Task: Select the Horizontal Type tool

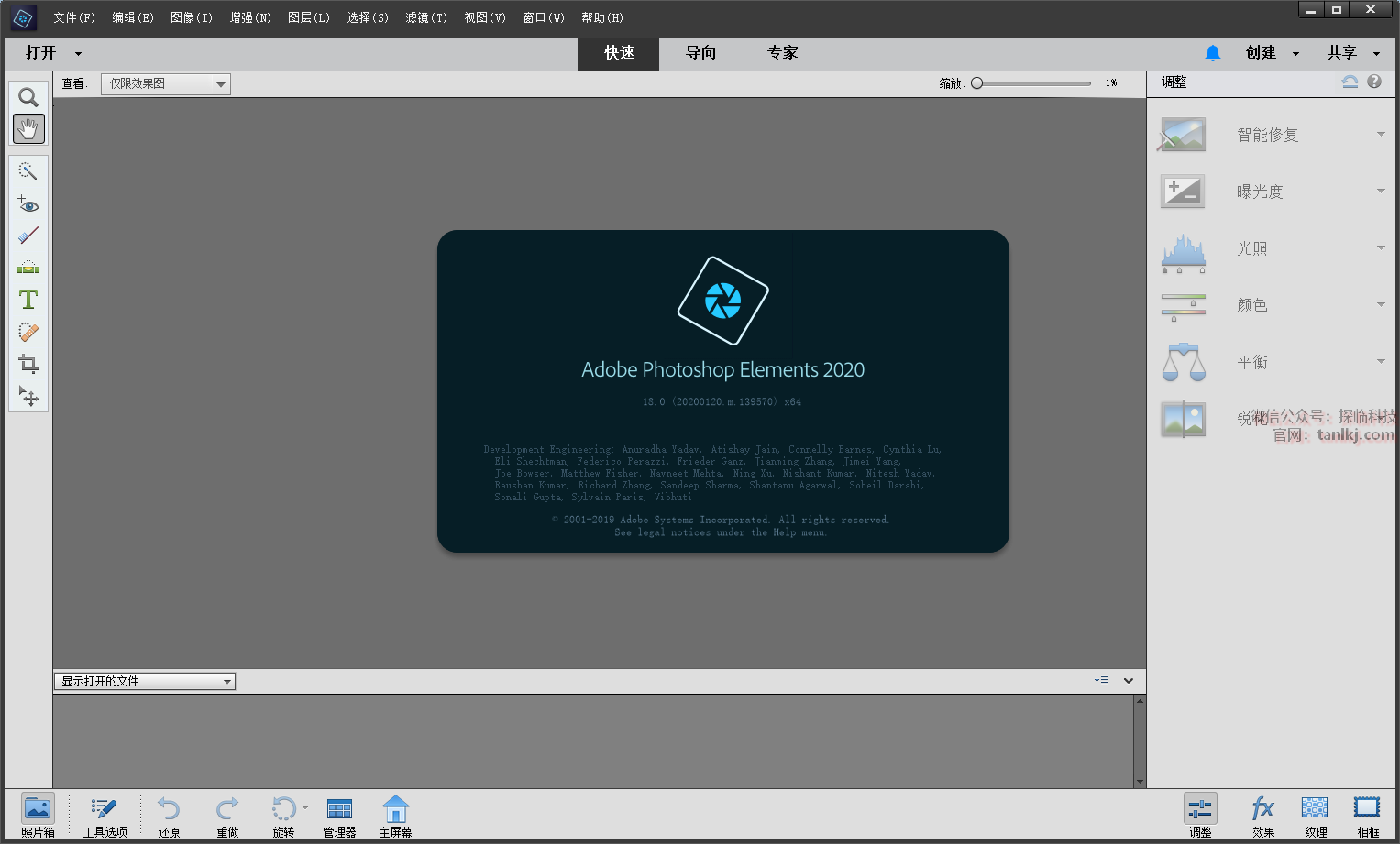Action: click(28, 300)
